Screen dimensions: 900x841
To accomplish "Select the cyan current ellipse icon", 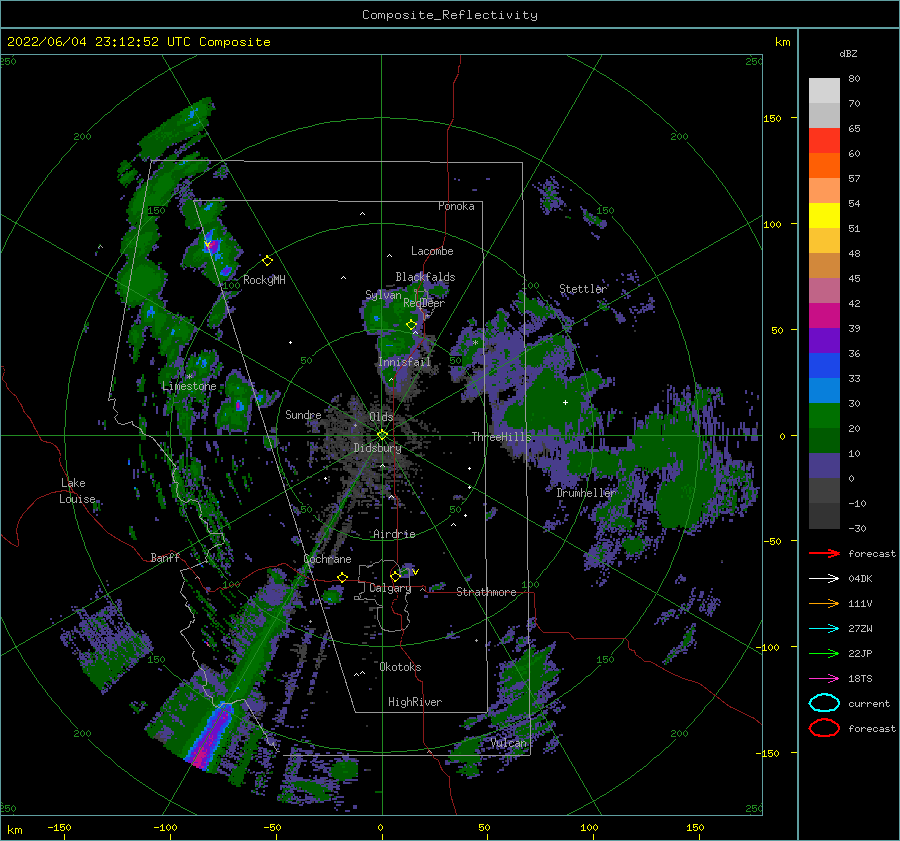I will point(824,703).
